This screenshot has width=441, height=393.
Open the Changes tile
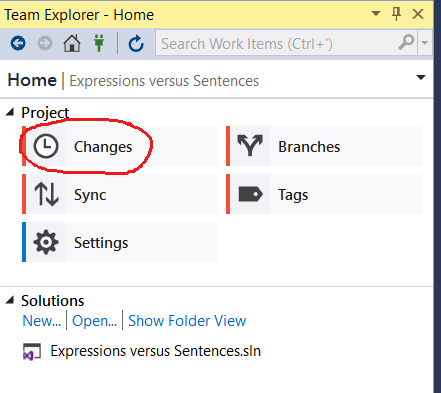coord(120,146)
